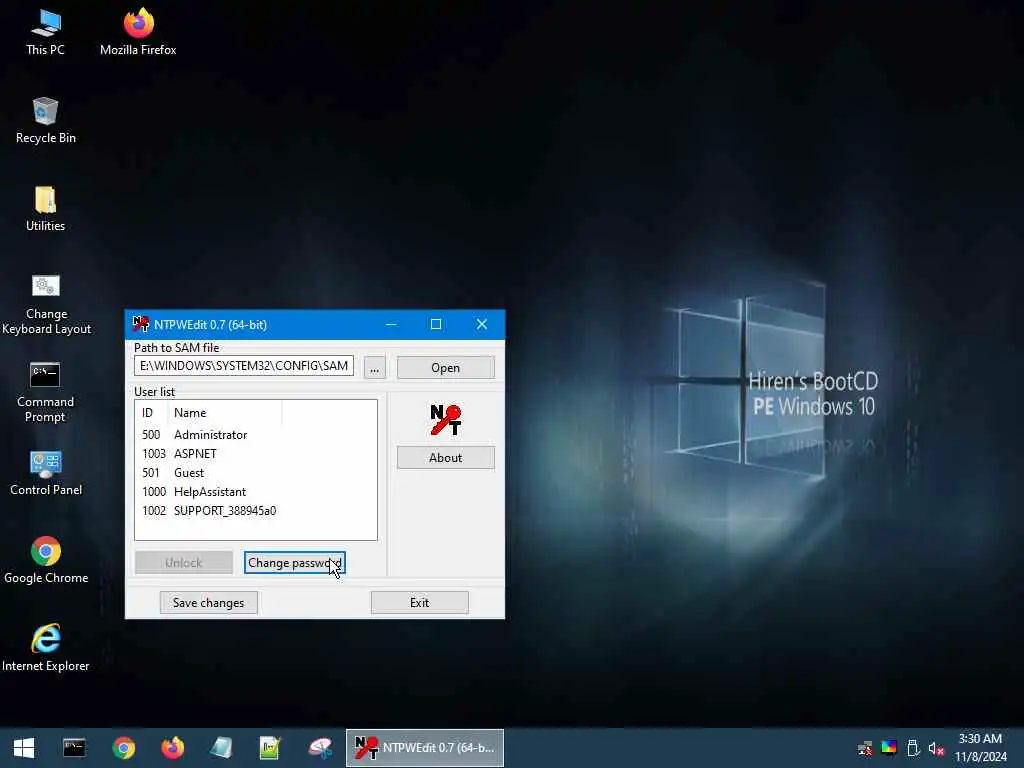Select Command Prompt desktop shortcut
Screen dimensions: 1024x768
(x=45, y=392)
